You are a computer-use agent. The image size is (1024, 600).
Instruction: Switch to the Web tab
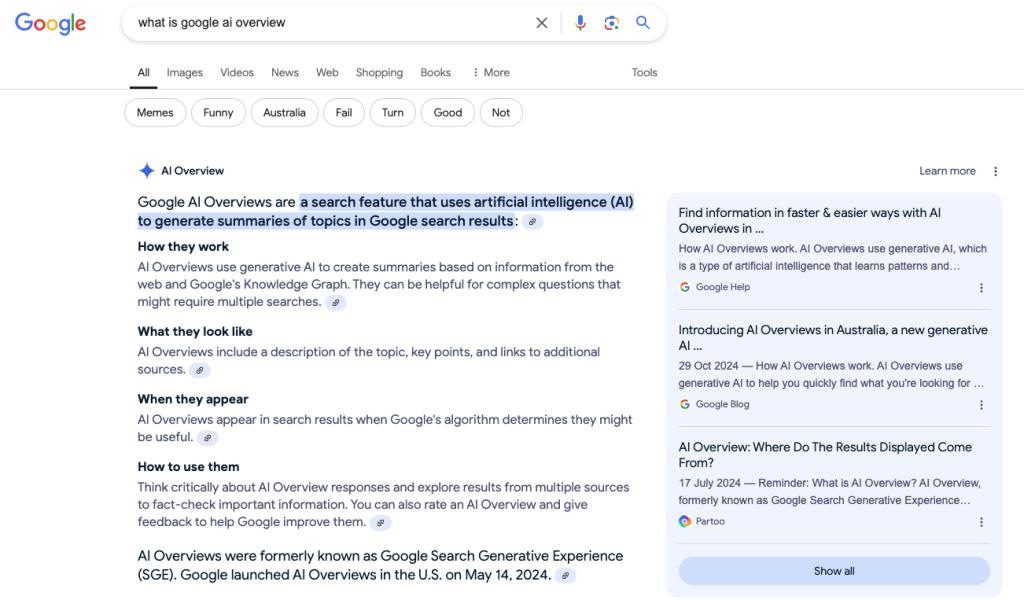coord(327,72)
